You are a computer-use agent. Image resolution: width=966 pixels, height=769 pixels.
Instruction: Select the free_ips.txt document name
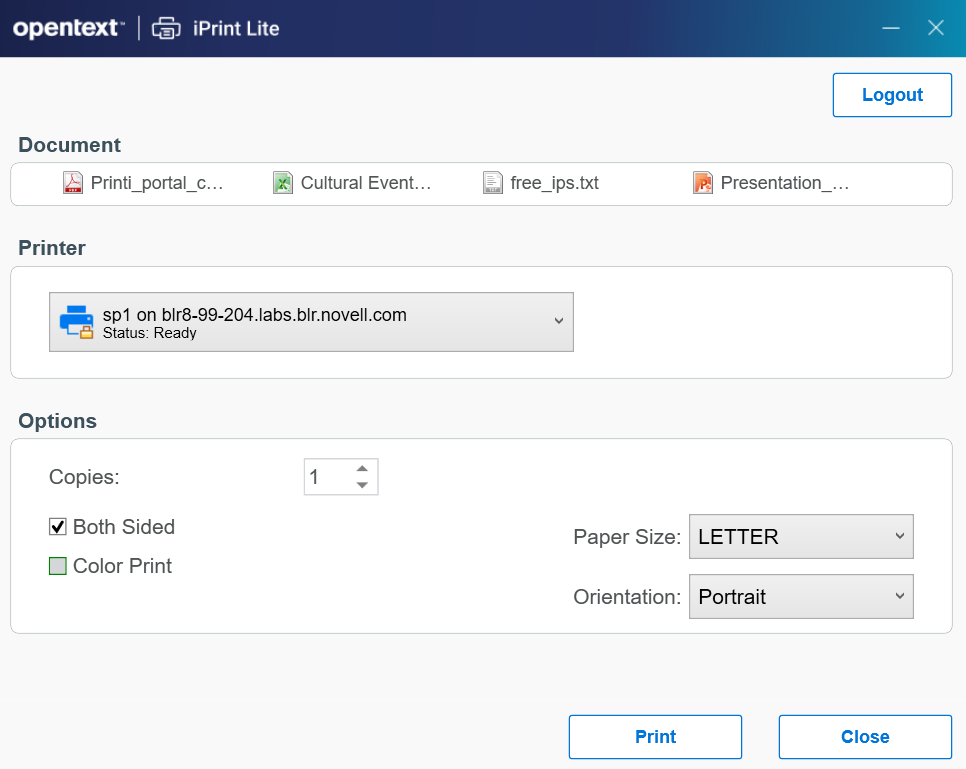[x=554, y=183]
